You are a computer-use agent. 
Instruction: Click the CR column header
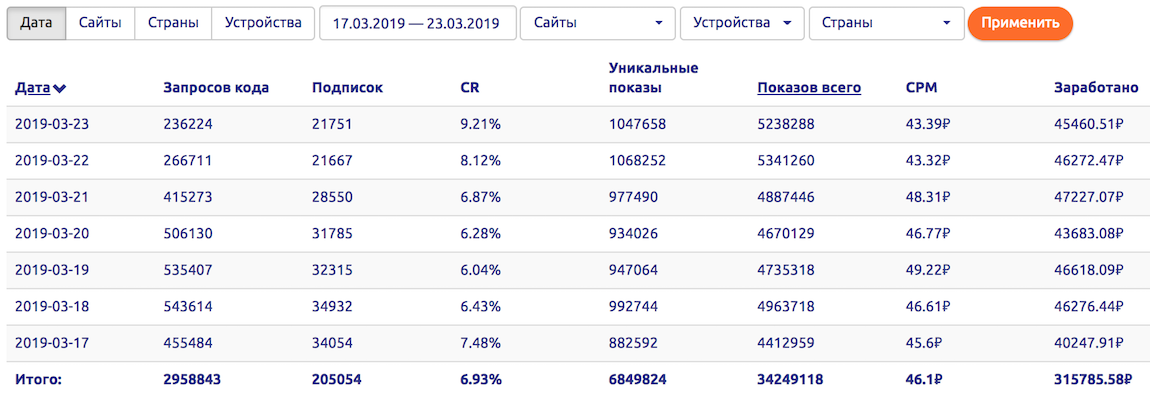[x=469, y=88]
